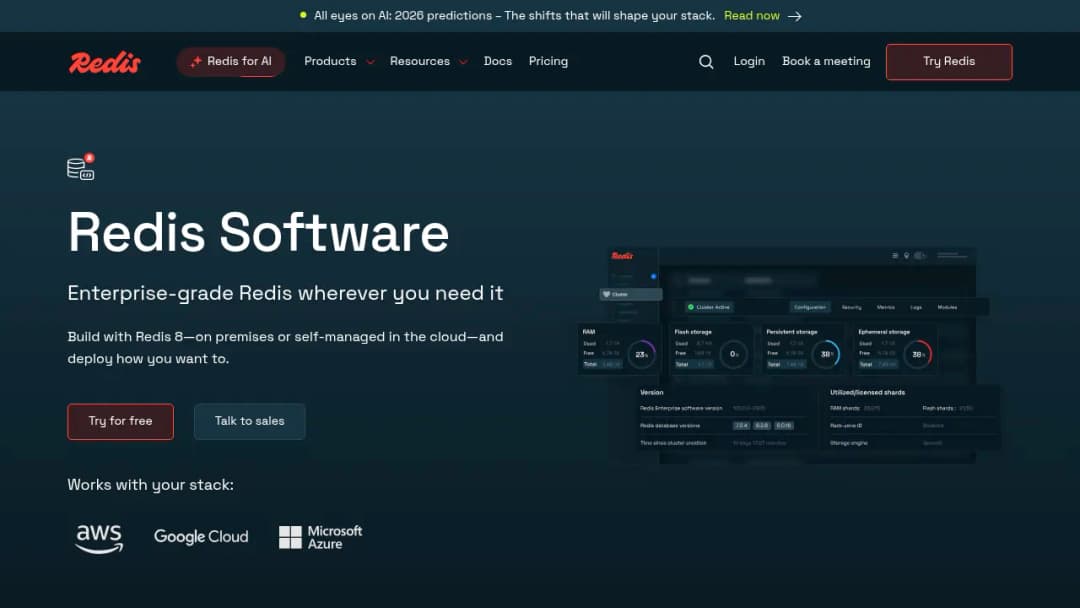Click the Redis logo in the header

[x=105, y=62]
